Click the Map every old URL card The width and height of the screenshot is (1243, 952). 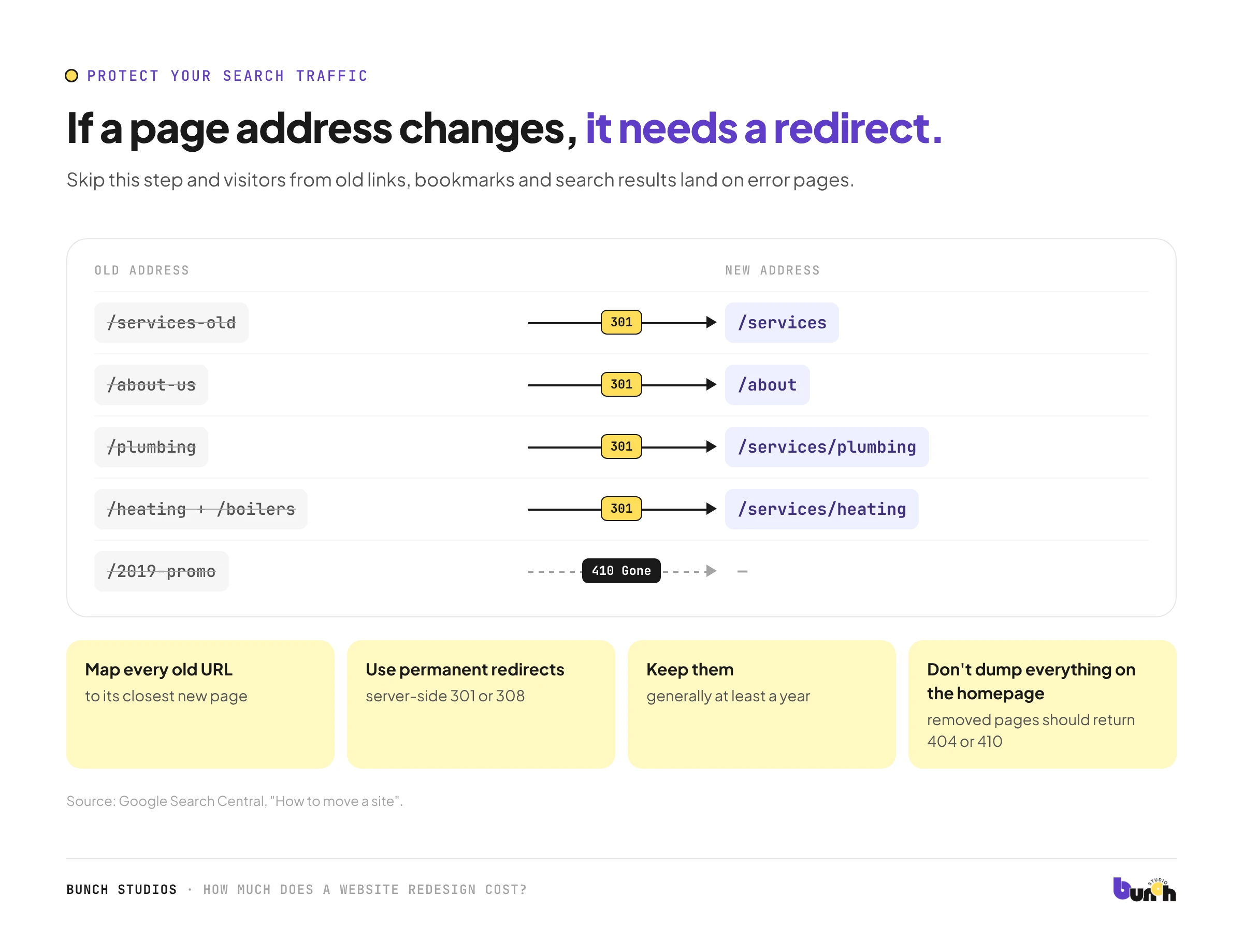(200, 704)
